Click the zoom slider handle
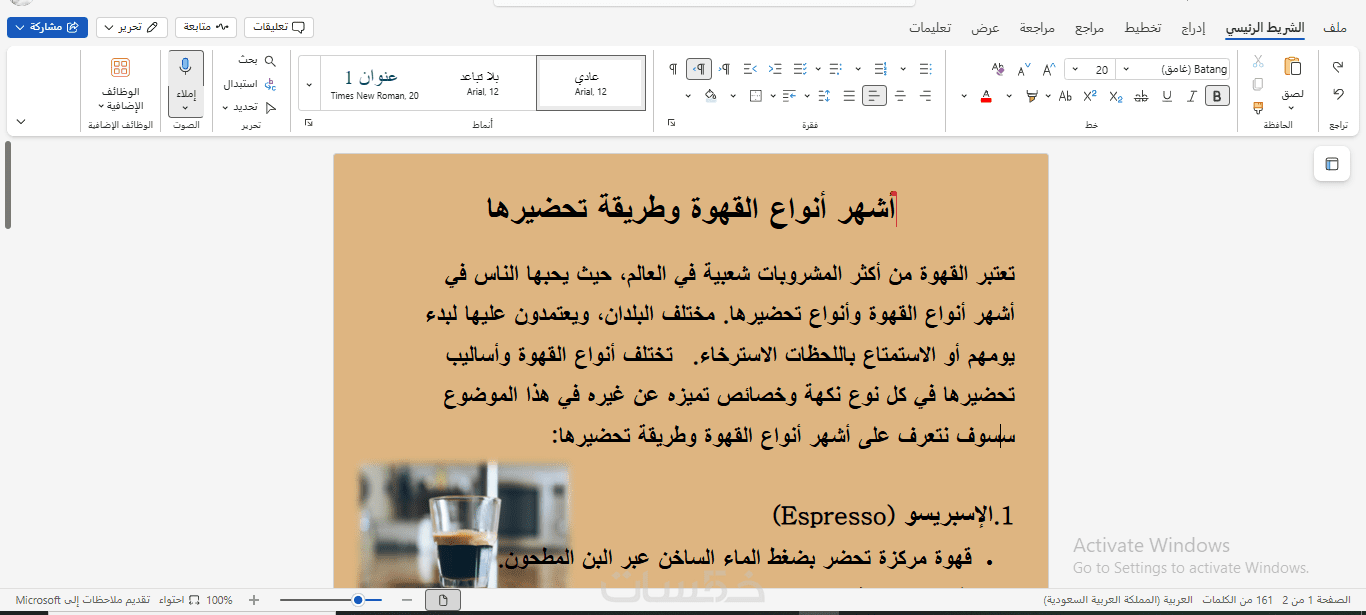 (358, 600)
